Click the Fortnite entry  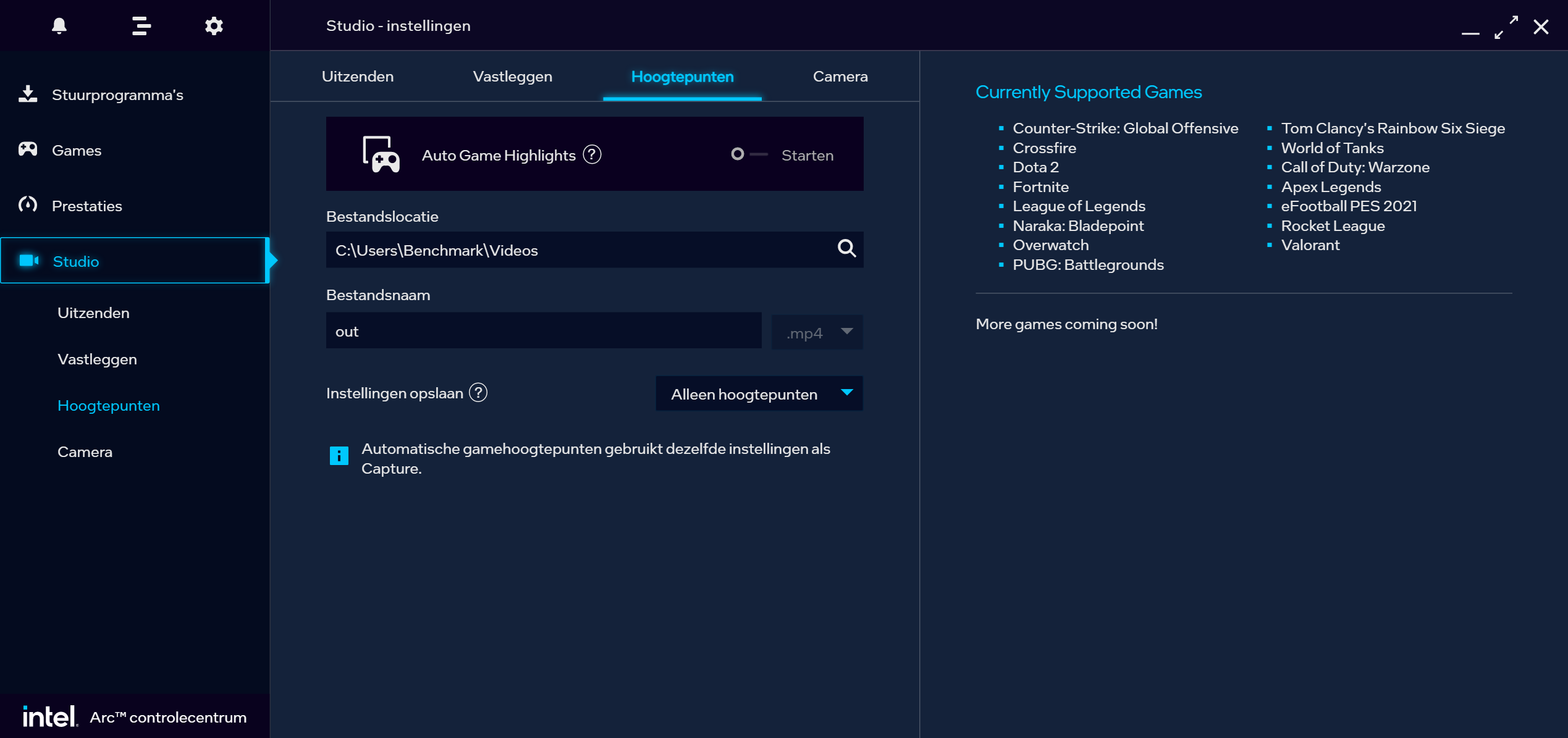[x=1040, y=187]
